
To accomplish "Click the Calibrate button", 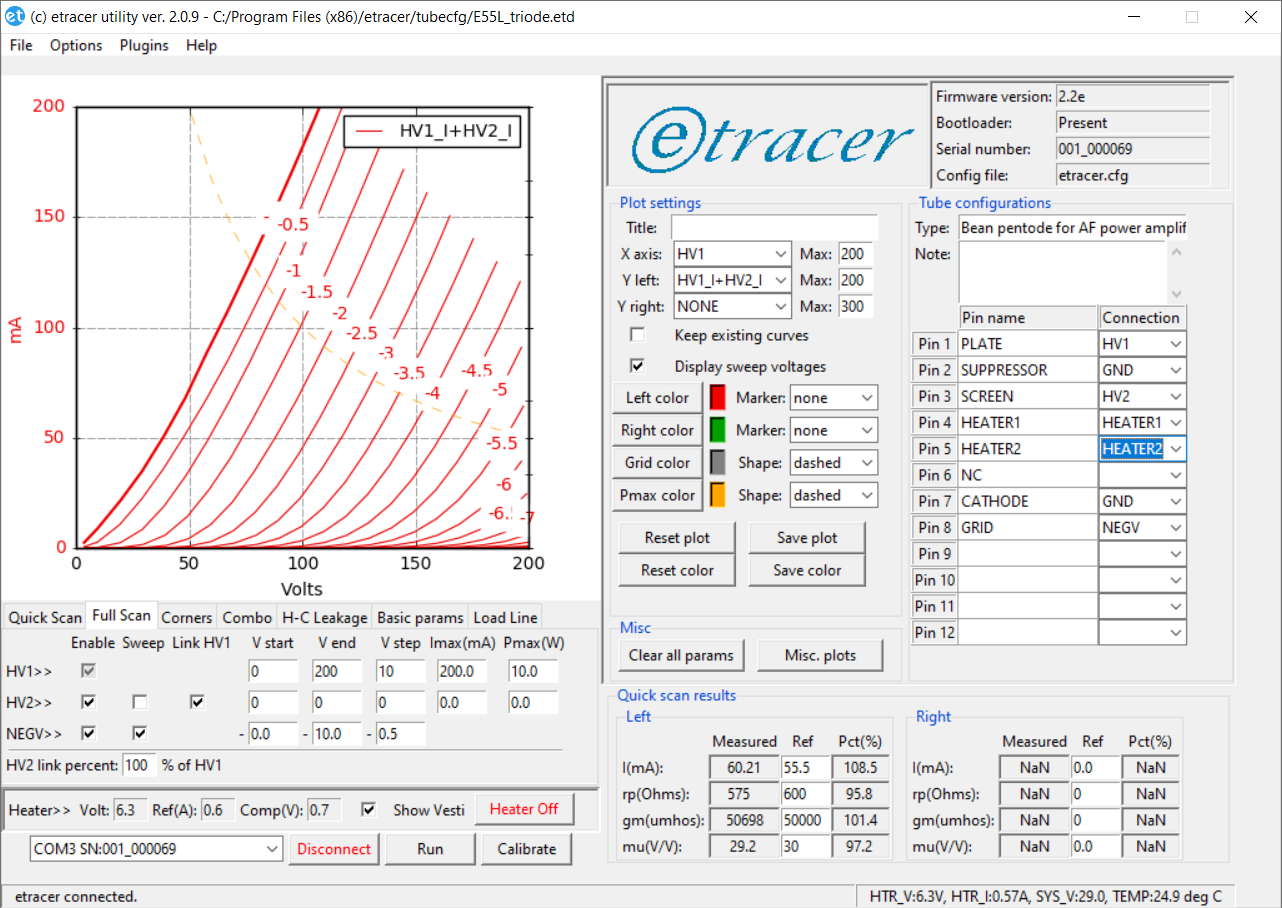I will coord(526,849).
